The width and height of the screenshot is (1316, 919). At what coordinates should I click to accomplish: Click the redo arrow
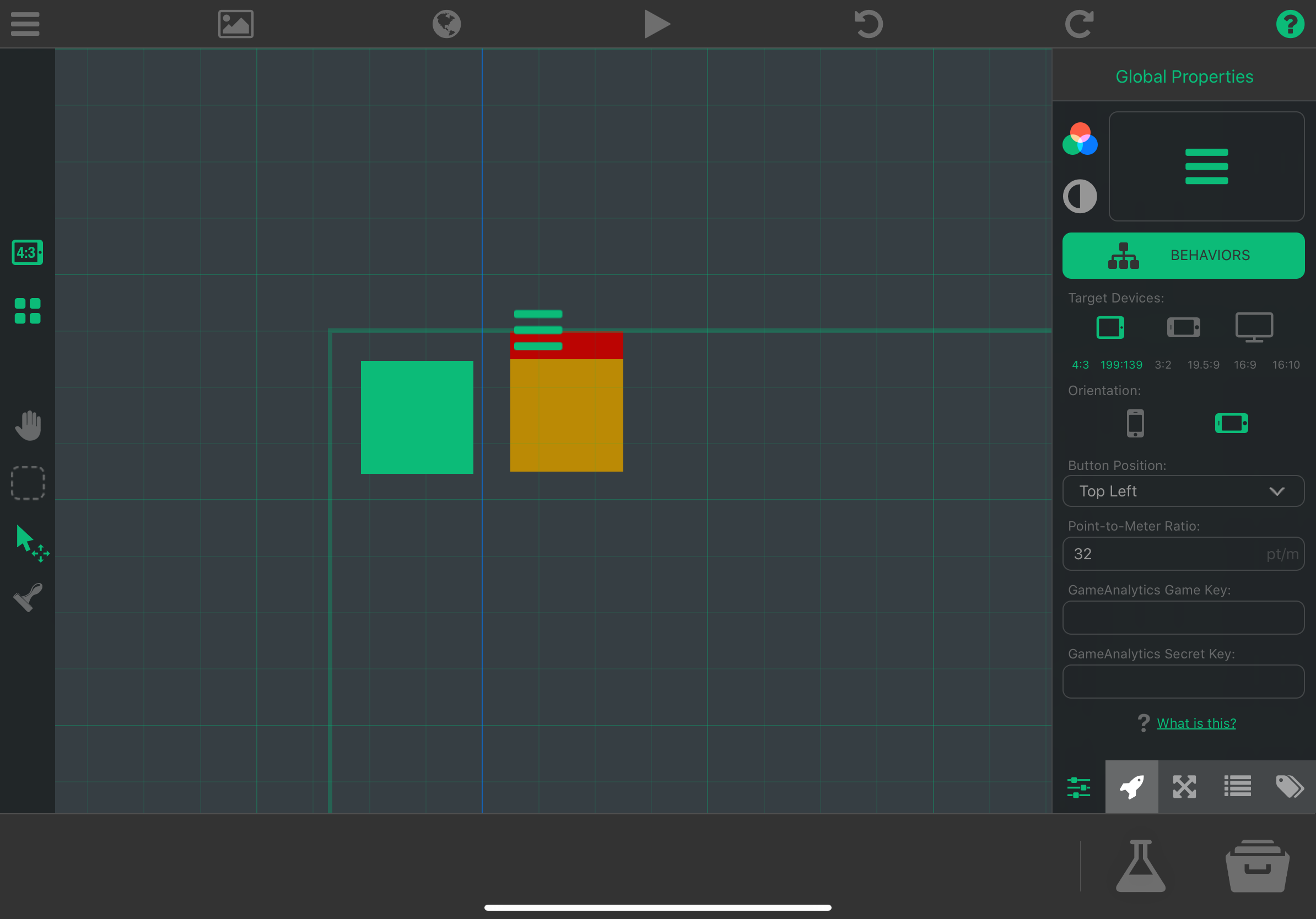pos(1078,24)
